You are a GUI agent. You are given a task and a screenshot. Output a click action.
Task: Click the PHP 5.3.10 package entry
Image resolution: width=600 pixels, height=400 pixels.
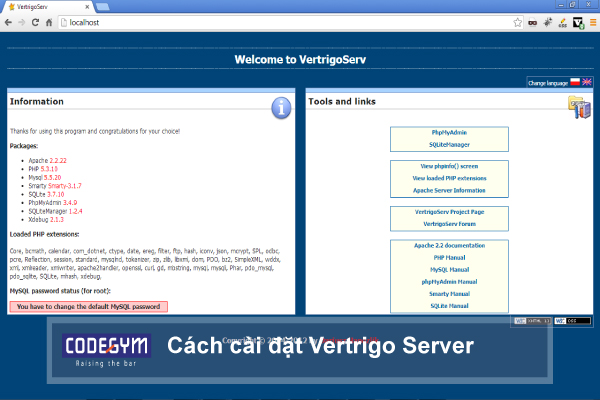[x=43, y=169]
